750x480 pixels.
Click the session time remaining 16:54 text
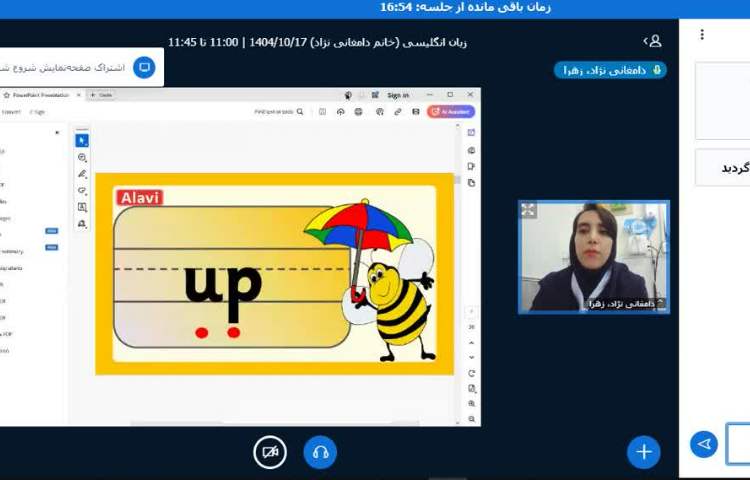465,7
